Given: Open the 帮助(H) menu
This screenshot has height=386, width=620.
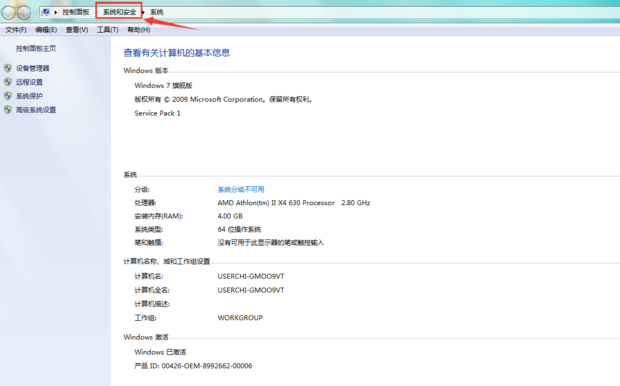Looking at the screenshot, I should coord(138,30).
